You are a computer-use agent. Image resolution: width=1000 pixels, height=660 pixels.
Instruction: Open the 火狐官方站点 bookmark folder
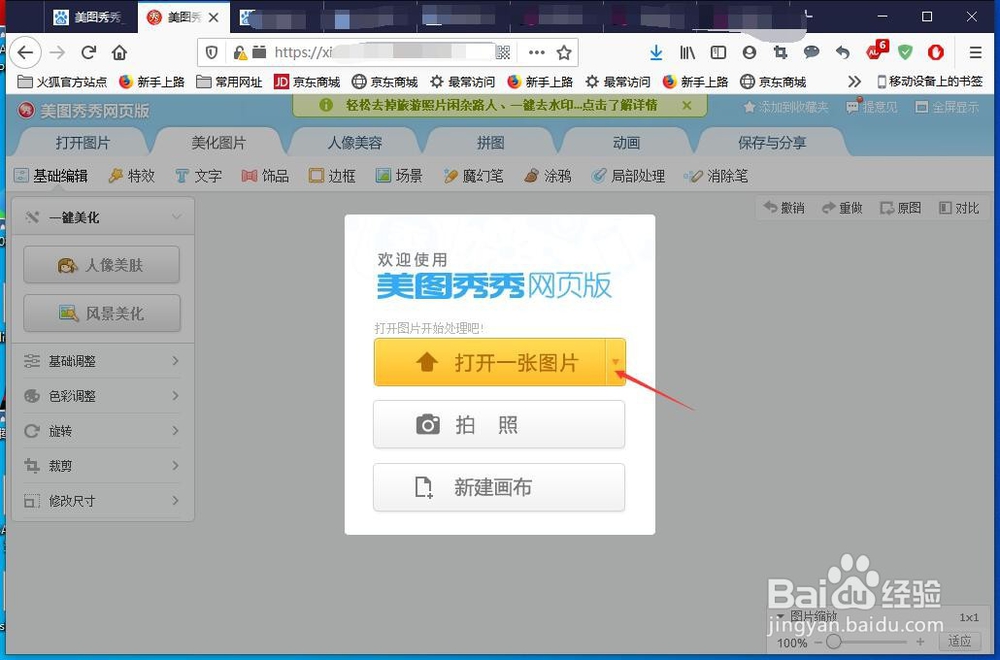62,82
